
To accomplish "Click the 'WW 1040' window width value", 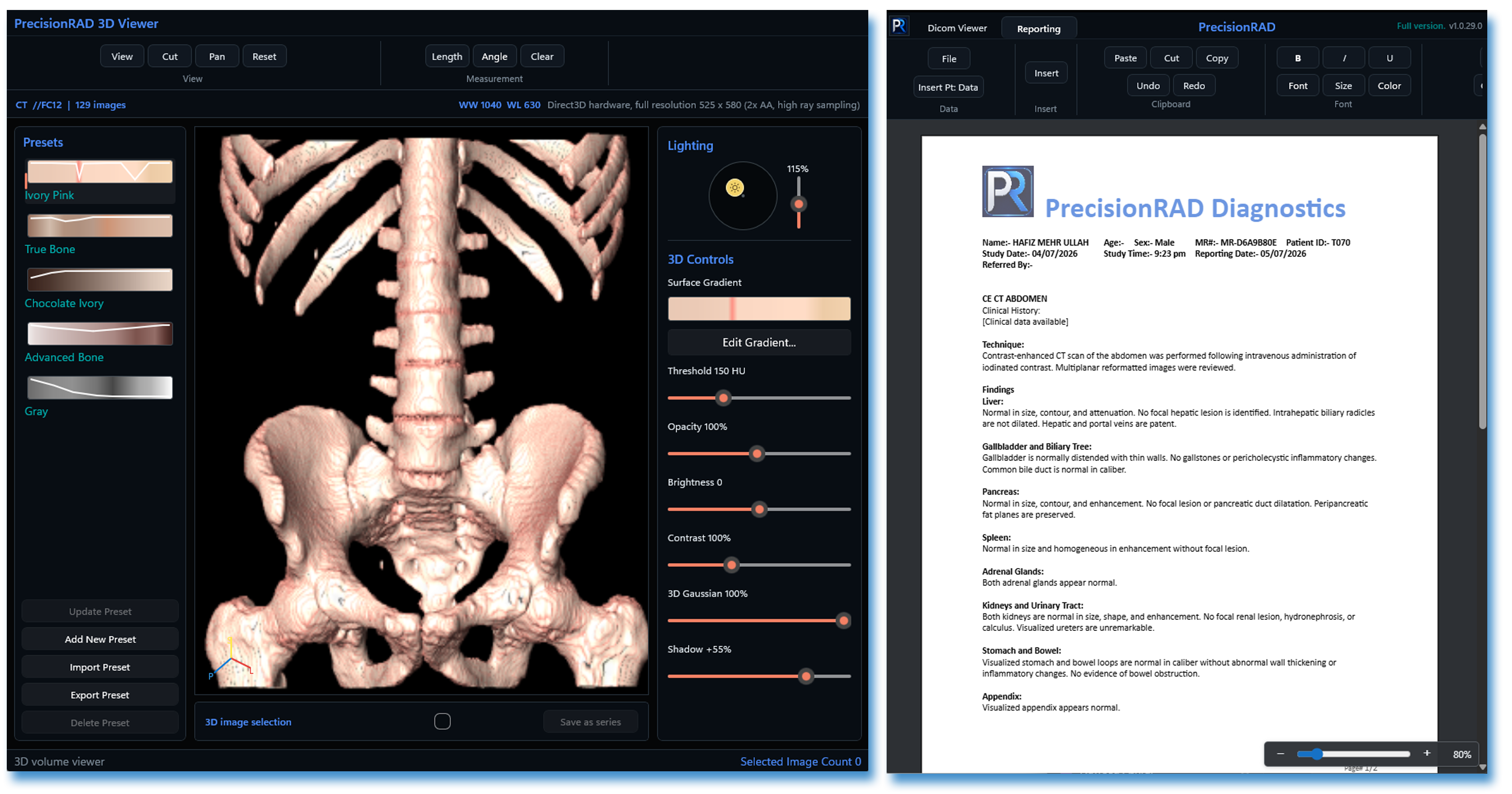I will [479, 105].
